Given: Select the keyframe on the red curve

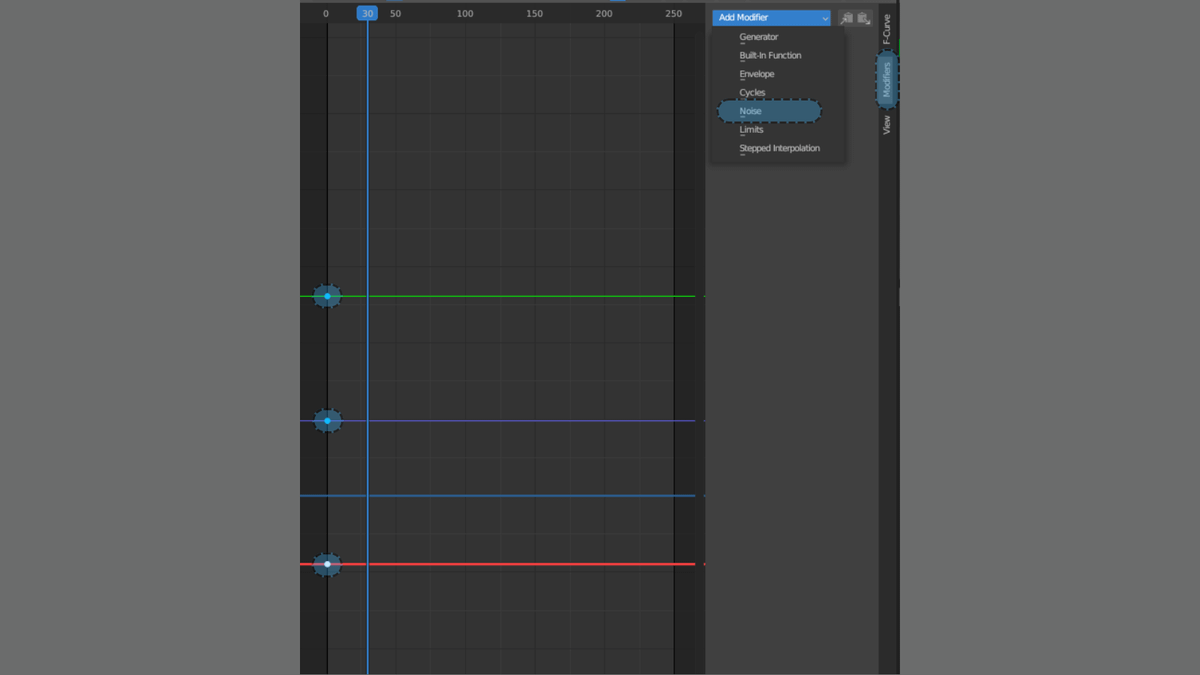Looking at the screenshot, I should 327,565.
